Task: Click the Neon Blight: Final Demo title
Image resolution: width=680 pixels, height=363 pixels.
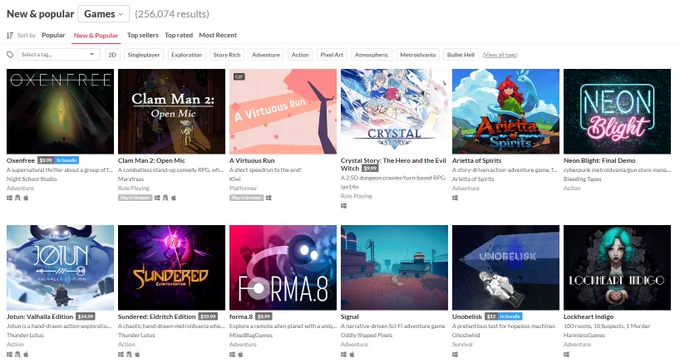Action: coord(599,160)
